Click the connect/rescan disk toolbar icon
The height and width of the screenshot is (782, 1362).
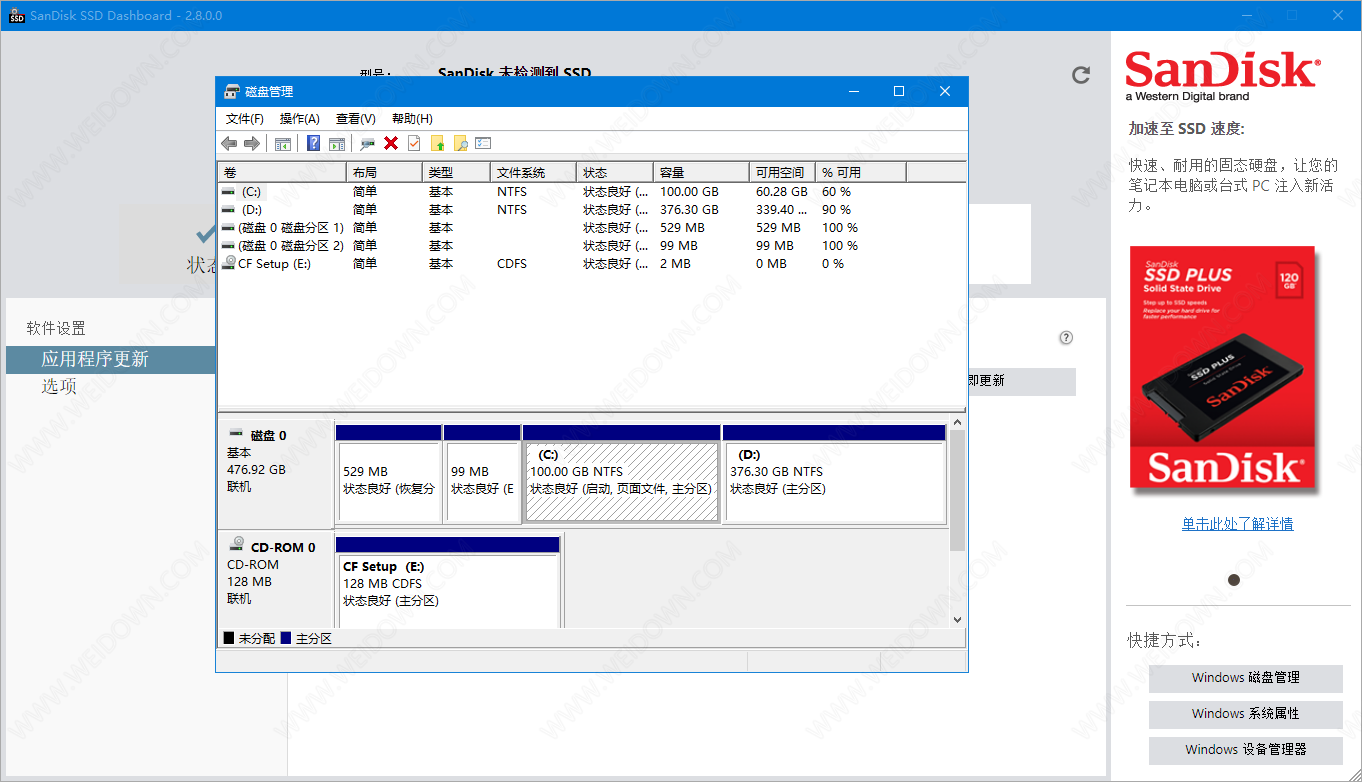pyautogui.click(x=367, y=143)
